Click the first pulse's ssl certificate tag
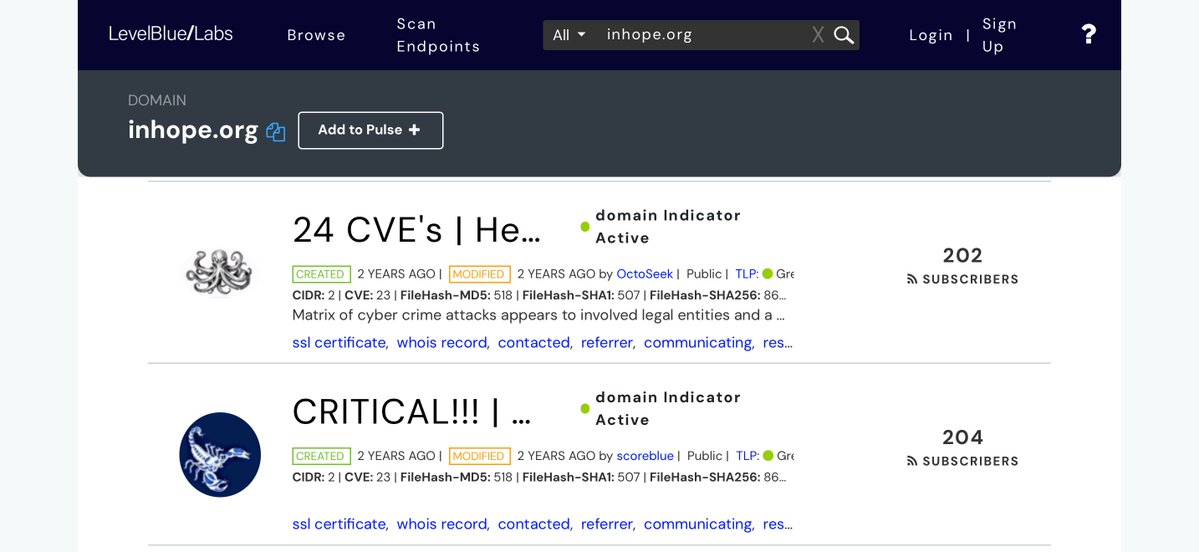 tap(339, 343)
